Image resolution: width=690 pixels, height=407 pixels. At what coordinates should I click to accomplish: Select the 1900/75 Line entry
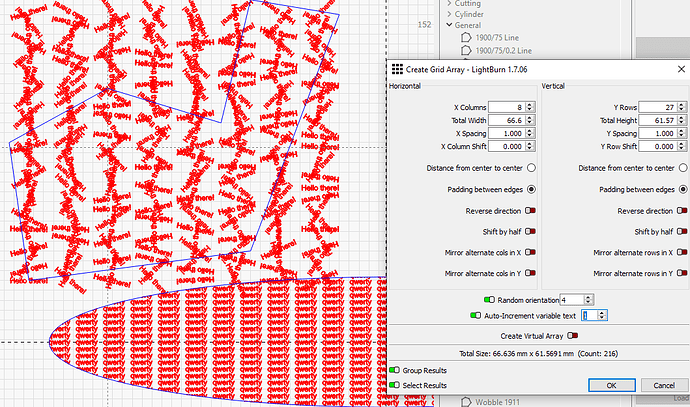click(497, 38)
